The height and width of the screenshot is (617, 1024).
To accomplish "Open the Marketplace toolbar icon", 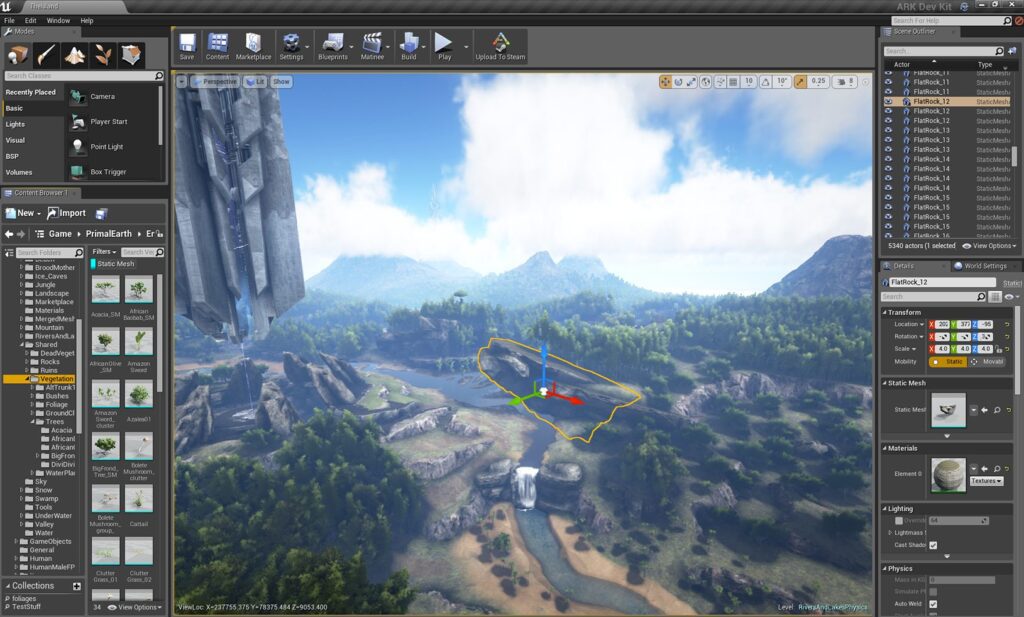I will (253, 46).
